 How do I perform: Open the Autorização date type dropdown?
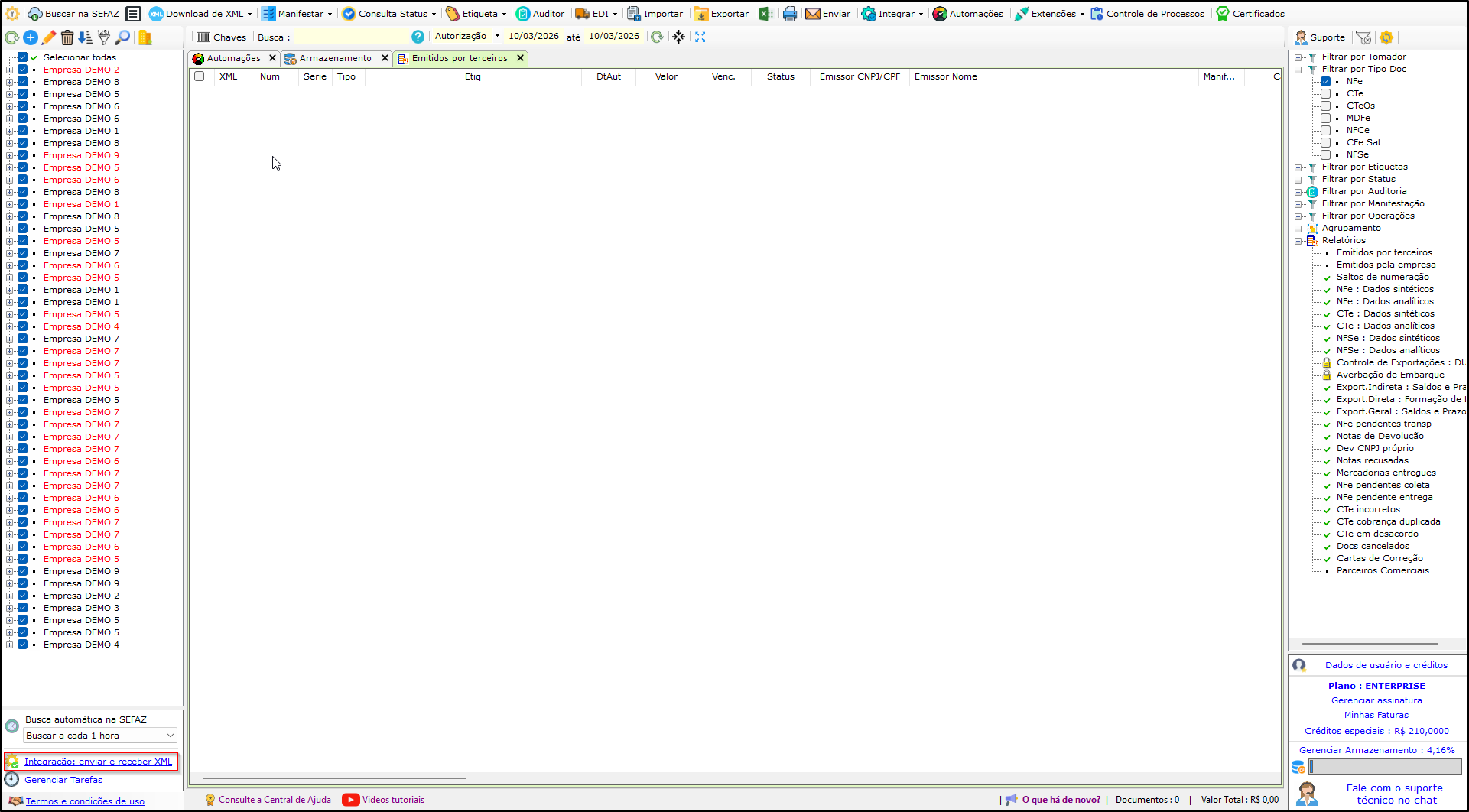(467, 36)
